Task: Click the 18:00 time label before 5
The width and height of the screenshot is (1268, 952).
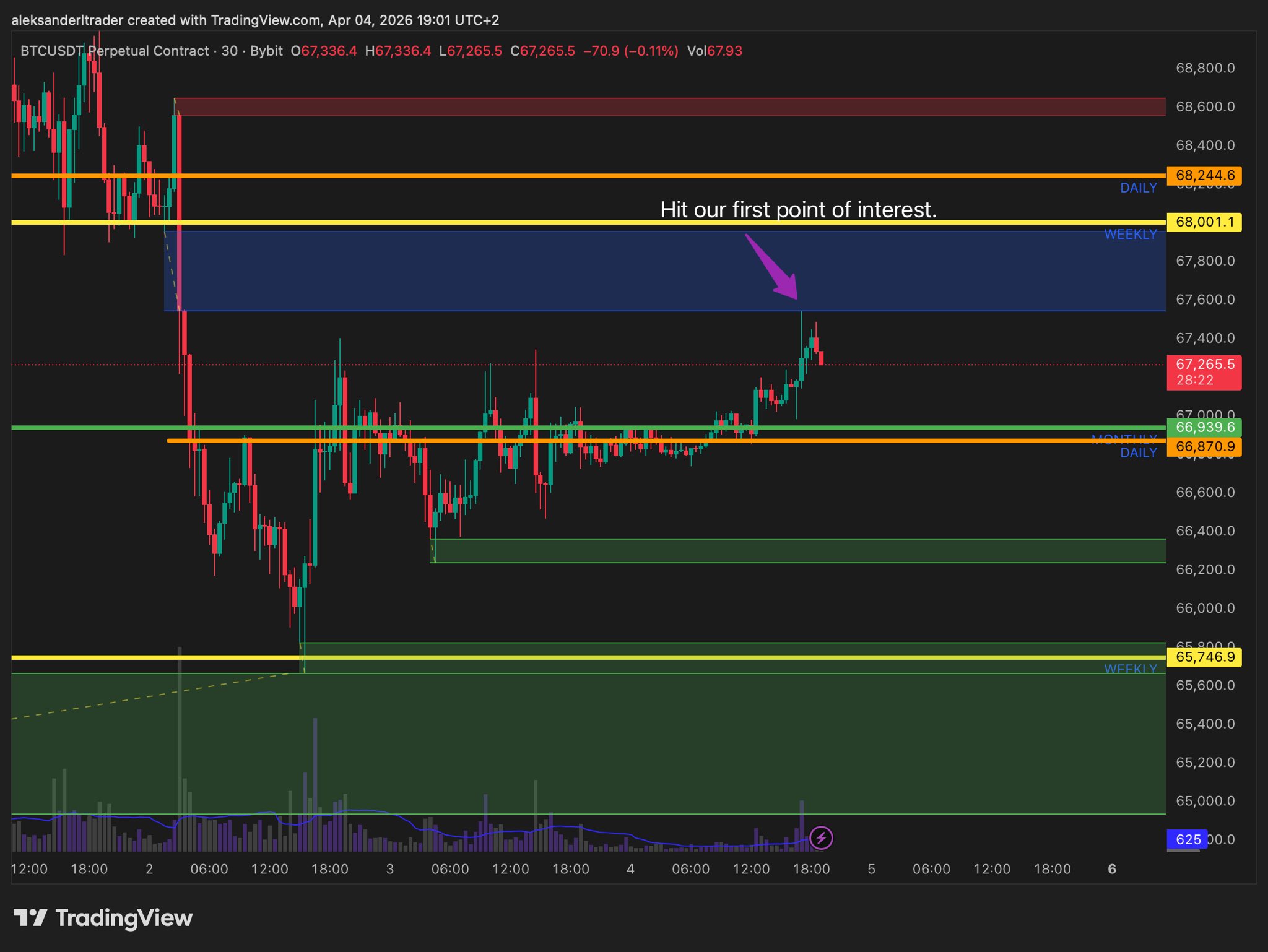Action: pyautogui.click(x=811, y=869)
